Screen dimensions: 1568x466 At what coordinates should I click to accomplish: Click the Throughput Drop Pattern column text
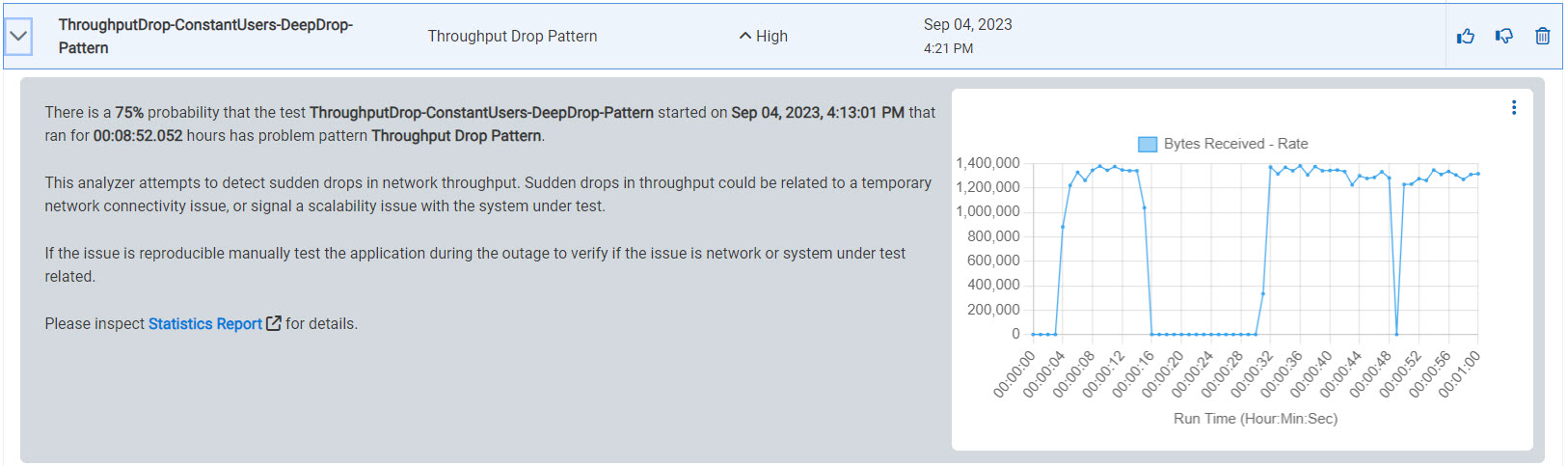coord(513,37)
